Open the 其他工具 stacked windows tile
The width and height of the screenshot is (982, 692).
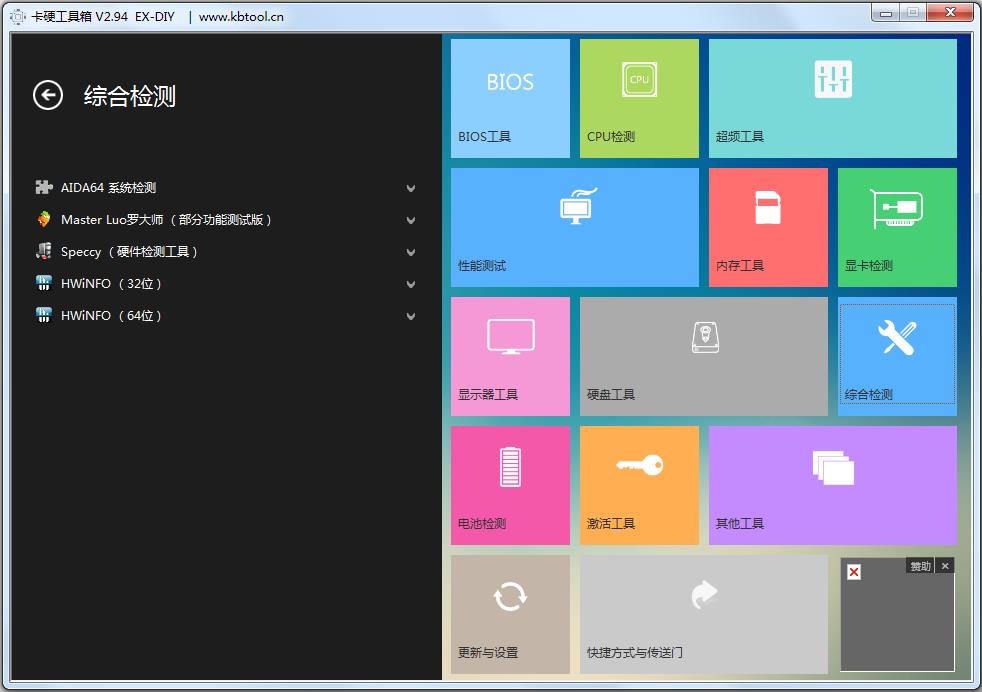click(x=832, y=485)
